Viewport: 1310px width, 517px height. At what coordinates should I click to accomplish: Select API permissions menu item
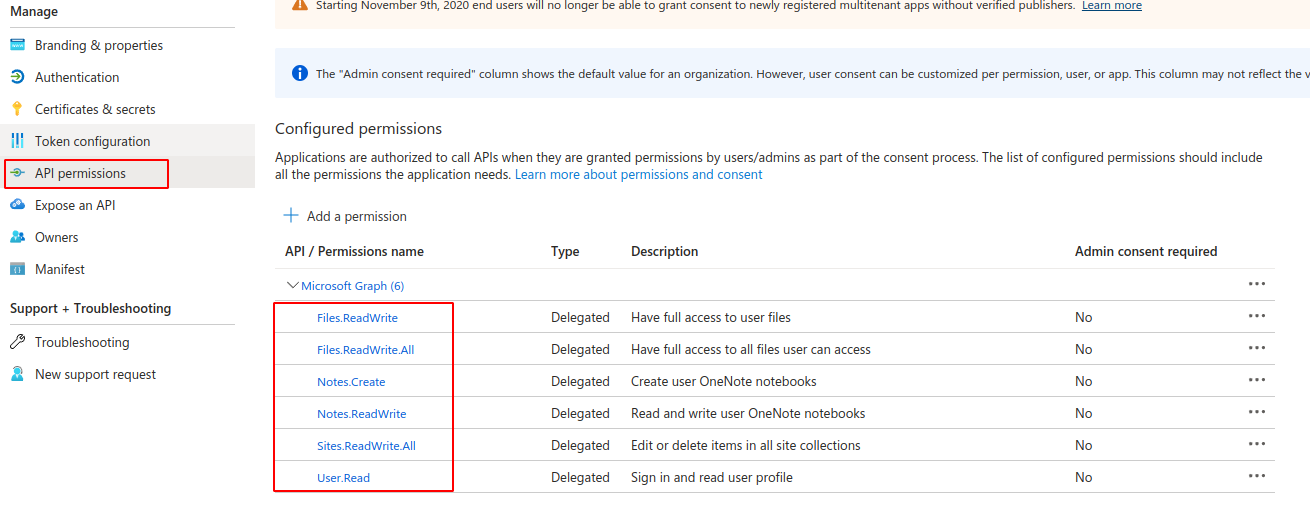pyautogui.click(x=80, y=173)
